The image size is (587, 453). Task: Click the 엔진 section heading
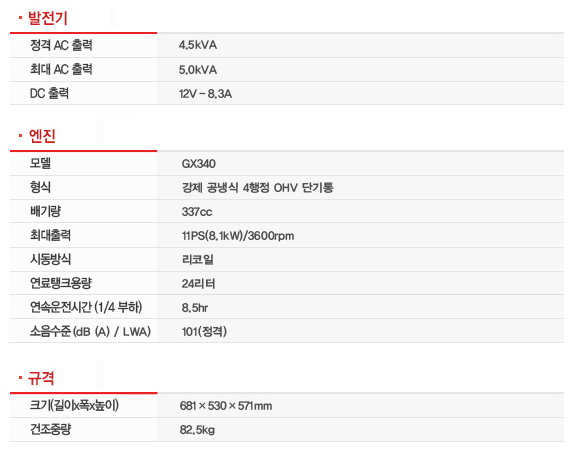tap(42, 136)
